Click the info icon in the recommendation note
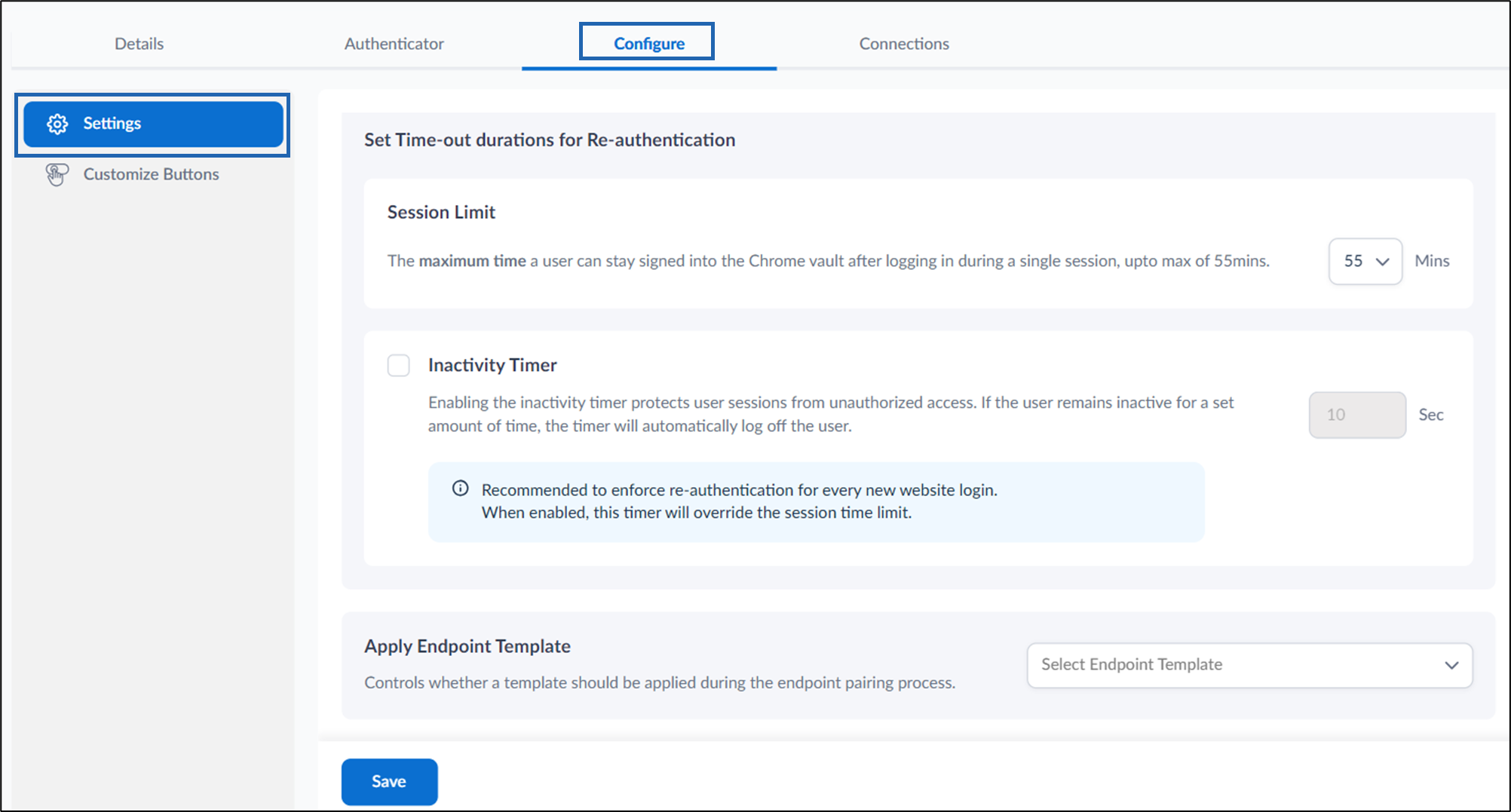 point(460,489)
